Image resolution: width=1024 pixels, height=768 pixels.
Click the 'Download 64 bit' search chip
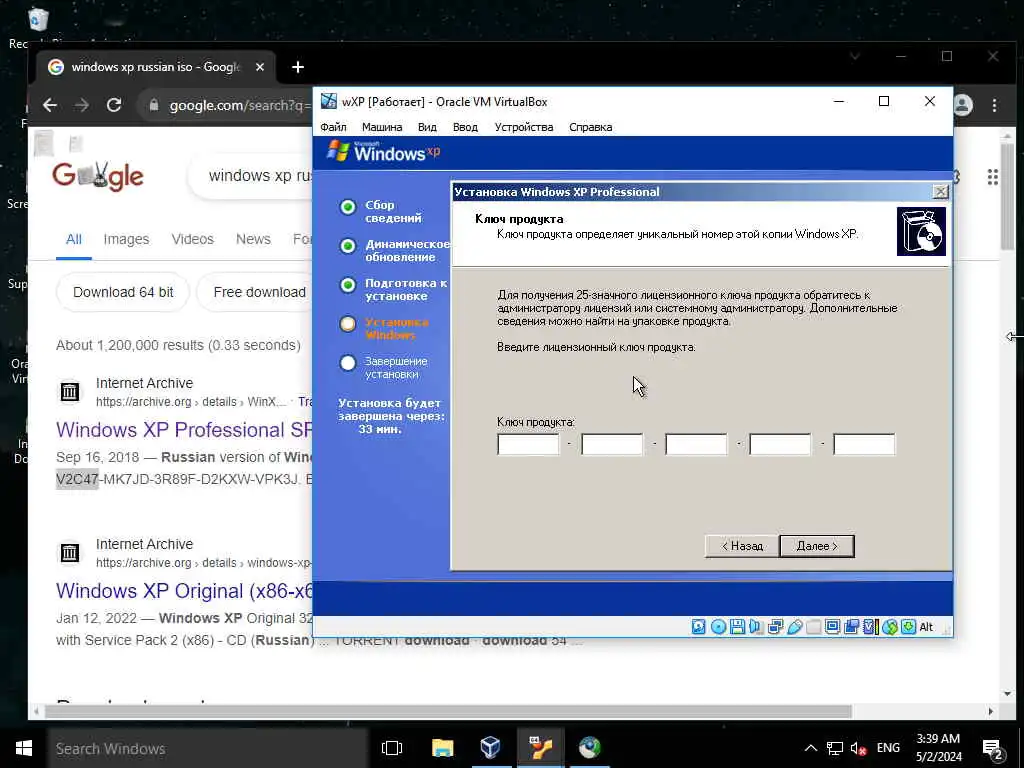click(123, 292)
